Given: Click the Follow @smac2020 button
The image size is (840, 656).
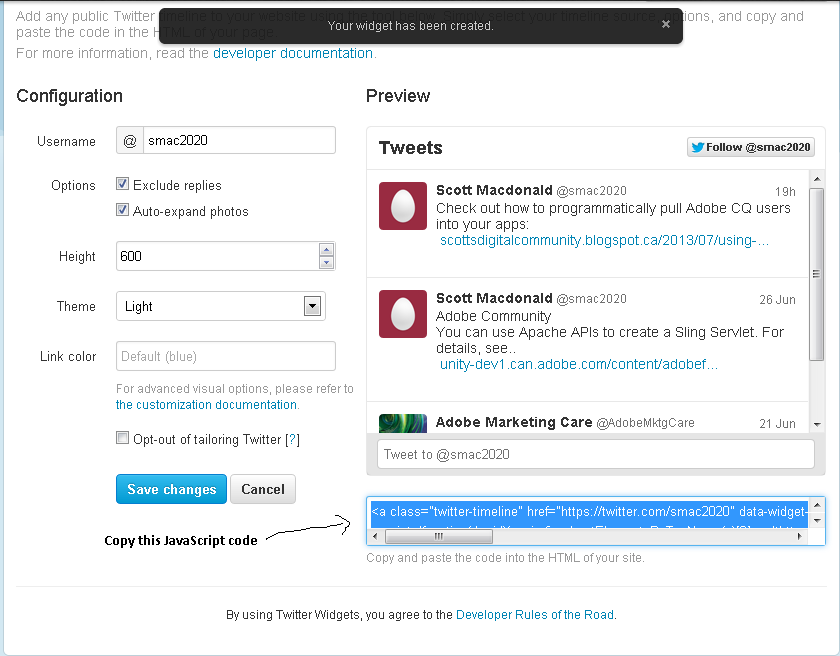Looking at the screenshot, I should tap(751, 147).
